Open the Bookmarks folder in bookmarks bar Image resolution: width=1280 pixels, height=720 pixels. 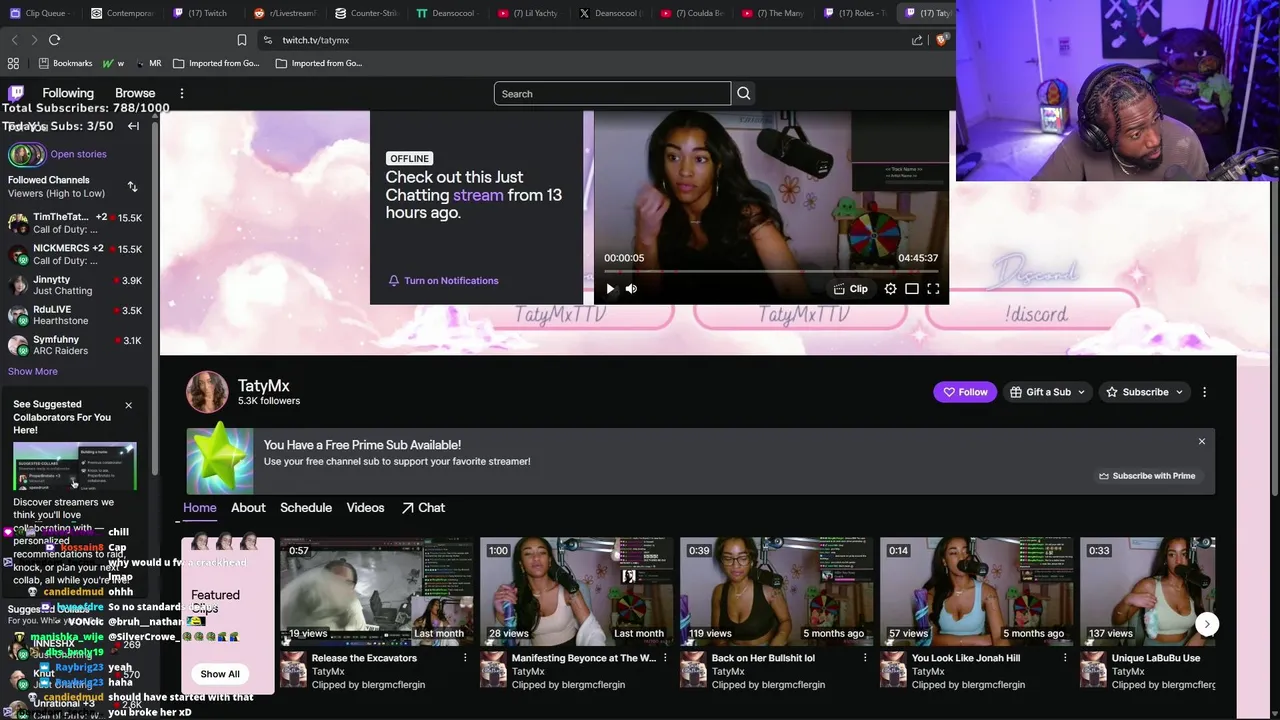pyautogui.click(x=65, y=63)
